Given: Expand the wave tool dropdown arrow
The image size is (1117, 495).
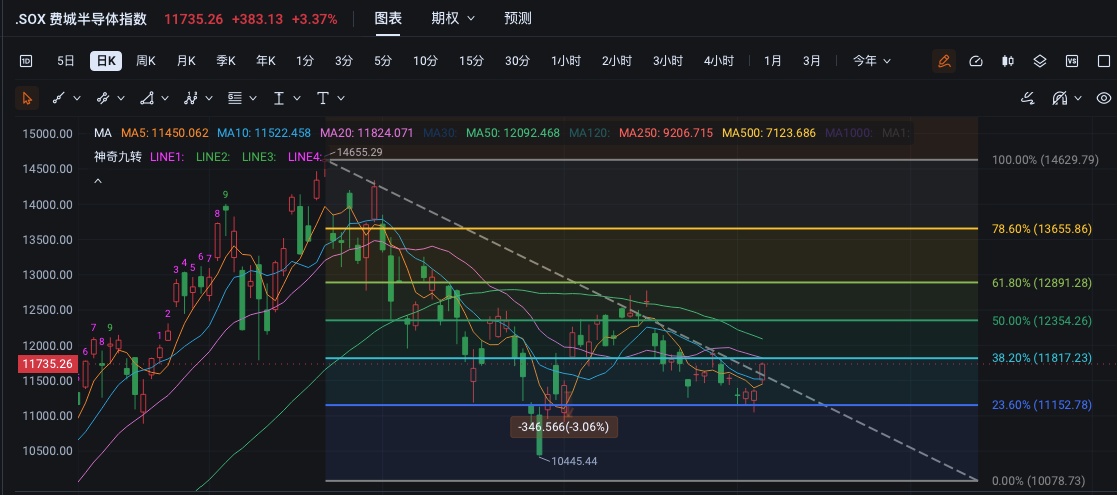Looking at the screenshot, I should click(x=209, y=98).
